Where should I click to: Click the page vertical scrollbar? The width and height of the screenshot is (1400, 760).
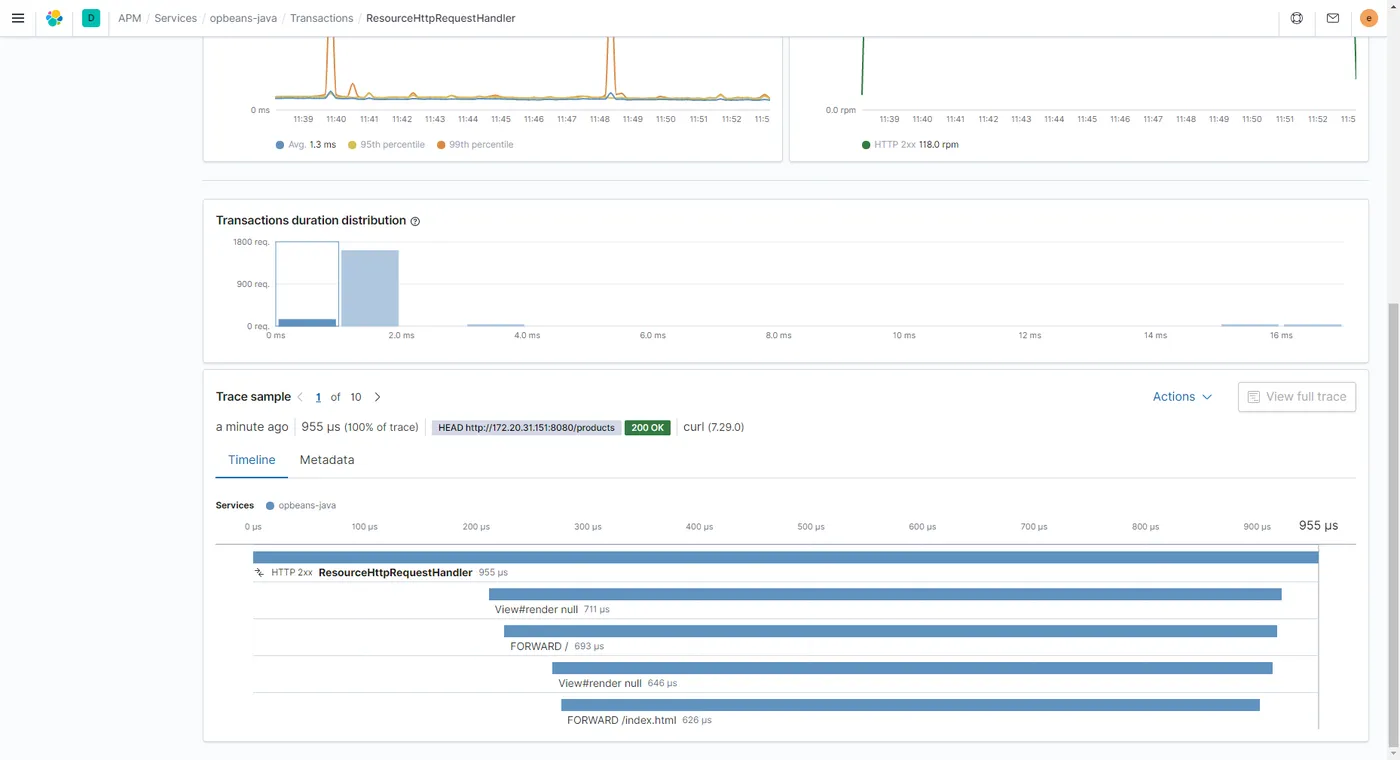tap(1393, 525)
